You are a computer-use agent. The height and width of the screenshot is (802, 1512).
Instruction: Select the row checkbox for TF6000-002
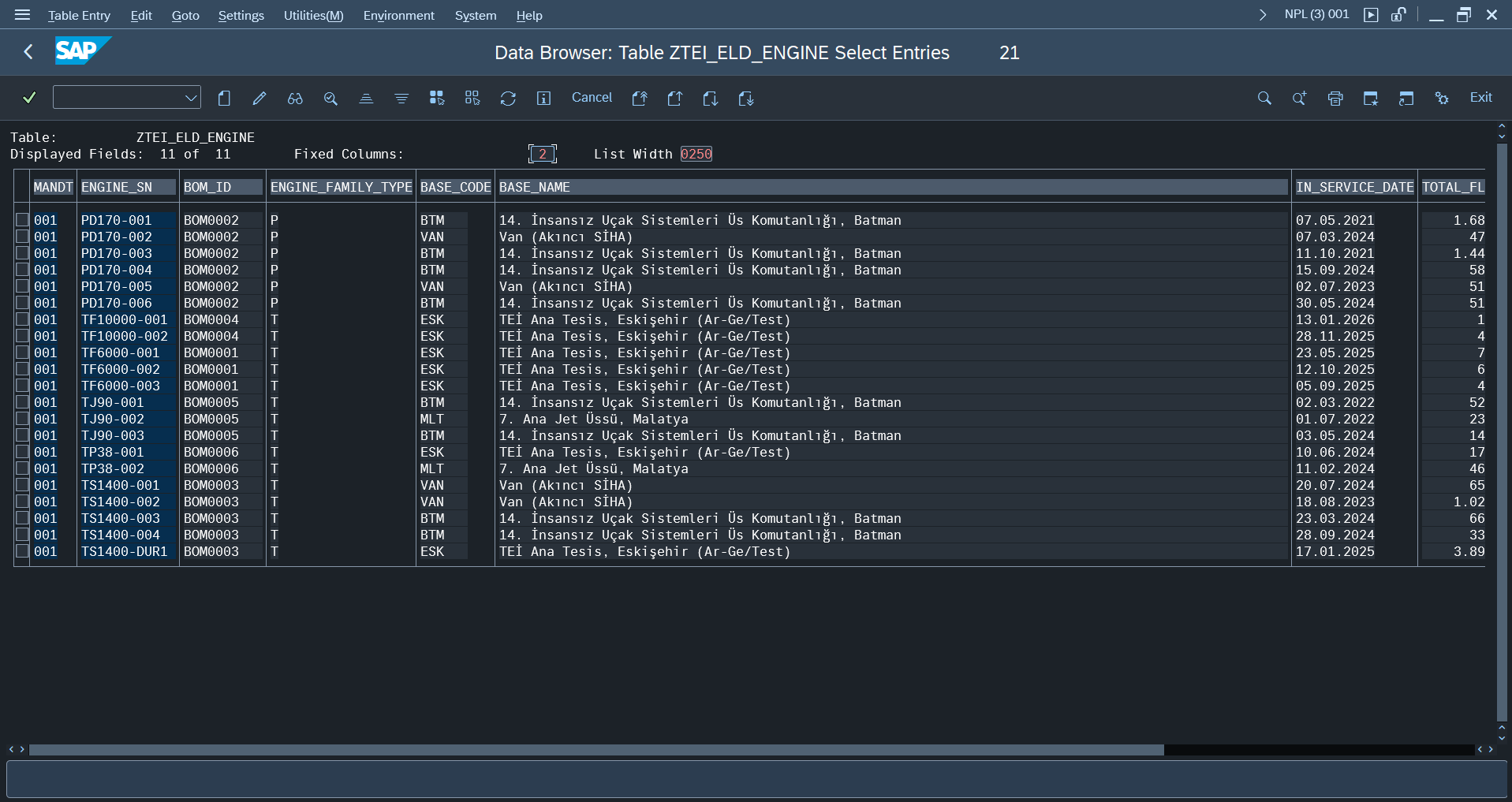[22, 369]
